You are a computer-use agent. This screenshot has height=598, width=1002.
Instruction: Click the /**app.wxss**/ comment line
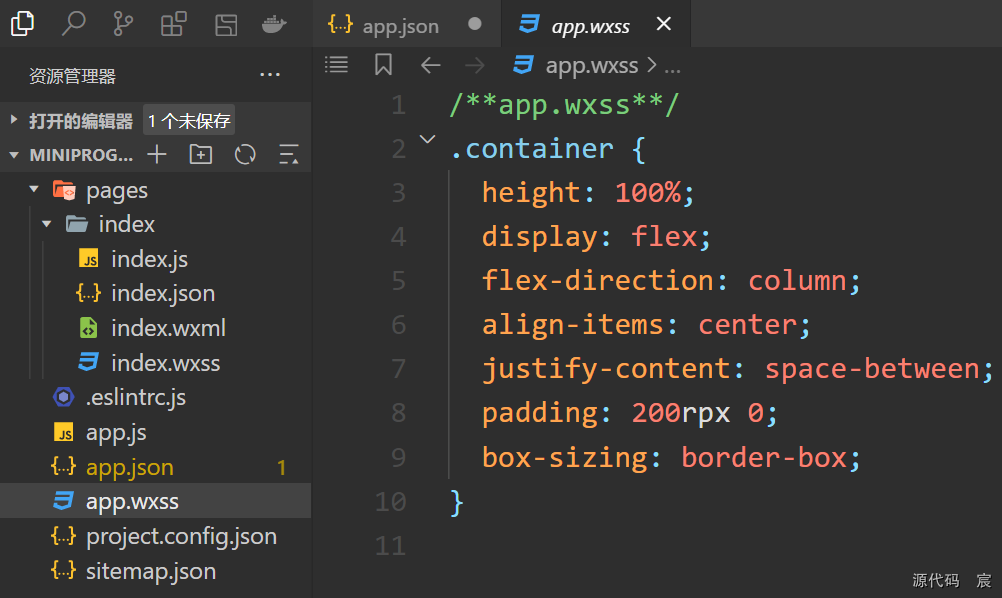tap(564, 104)
